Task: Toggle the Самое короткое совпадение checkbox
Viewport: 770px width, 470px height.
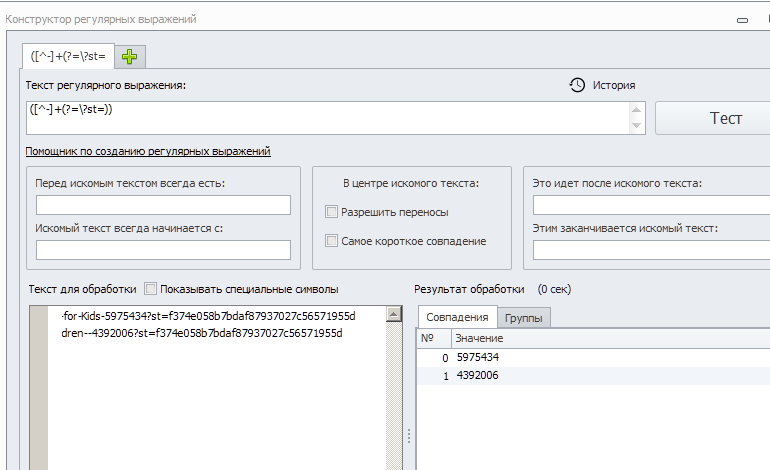Action: click(331, 241)
